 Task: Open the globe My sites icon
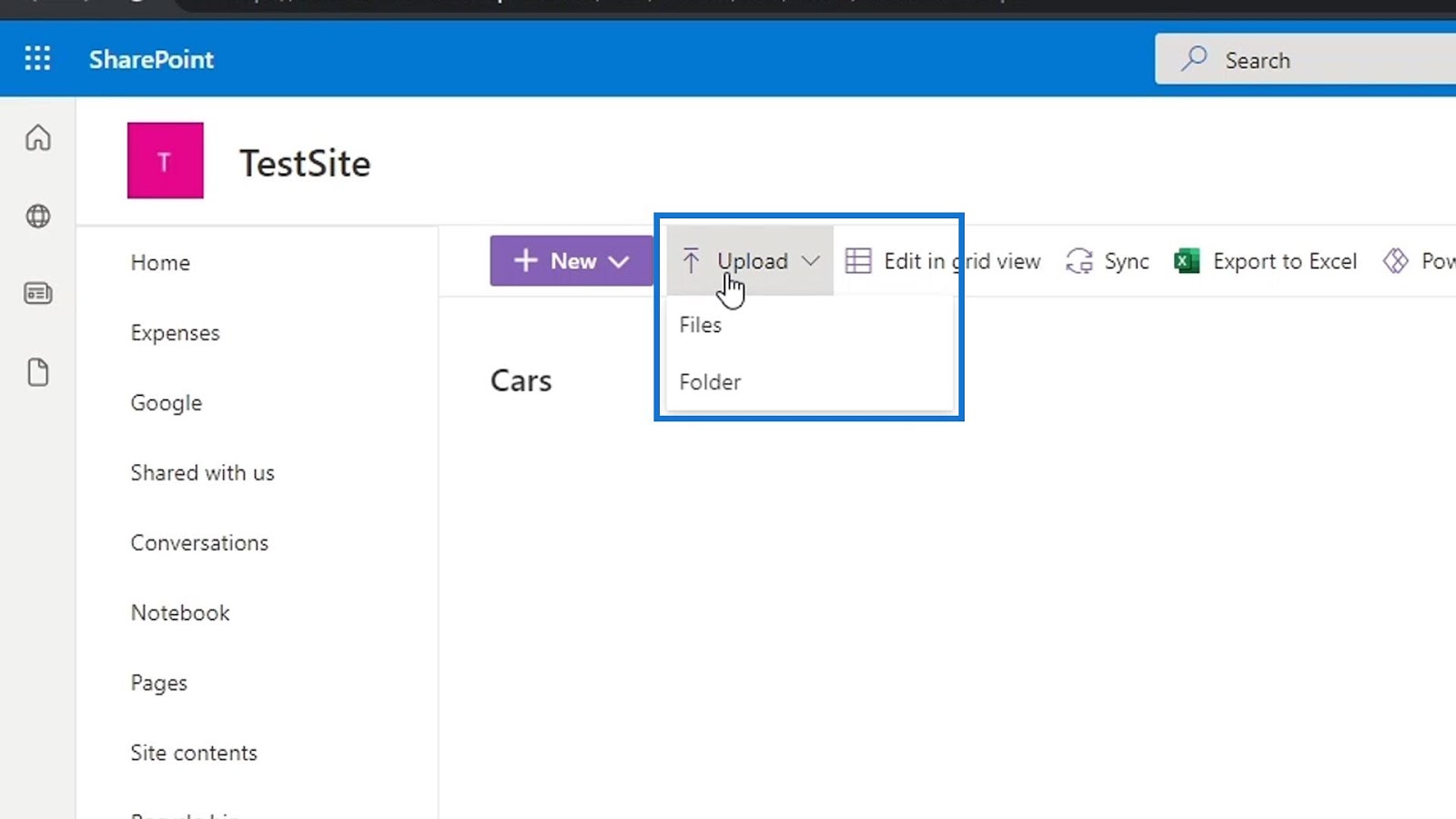pos(37,216)
